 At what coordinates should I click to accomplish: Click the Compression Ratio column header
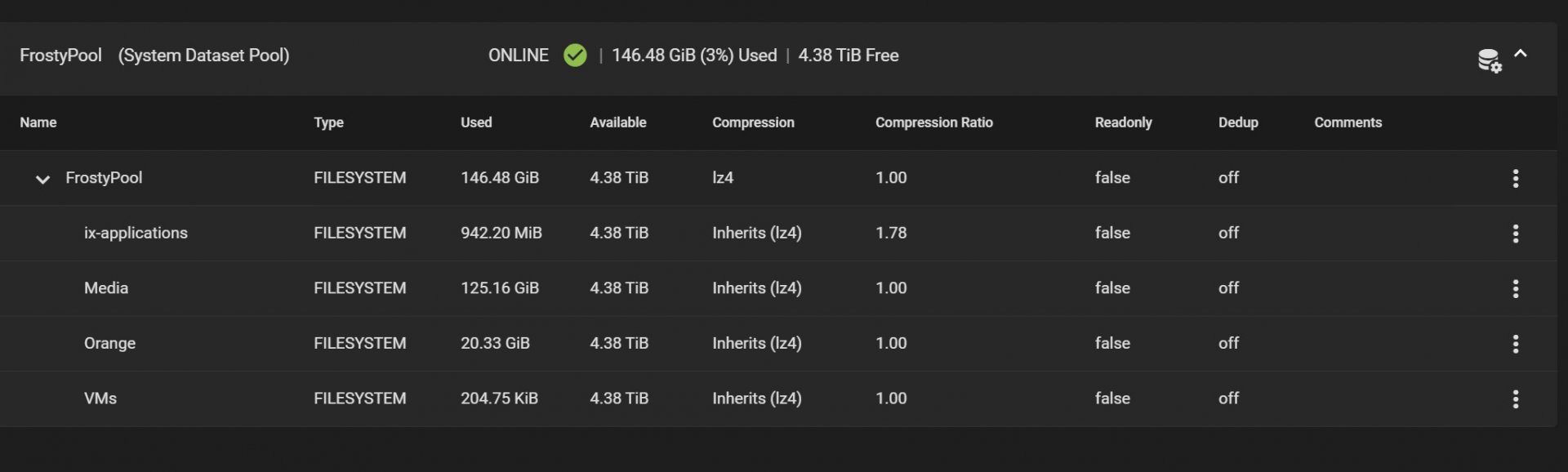click(x=933, y=122)
